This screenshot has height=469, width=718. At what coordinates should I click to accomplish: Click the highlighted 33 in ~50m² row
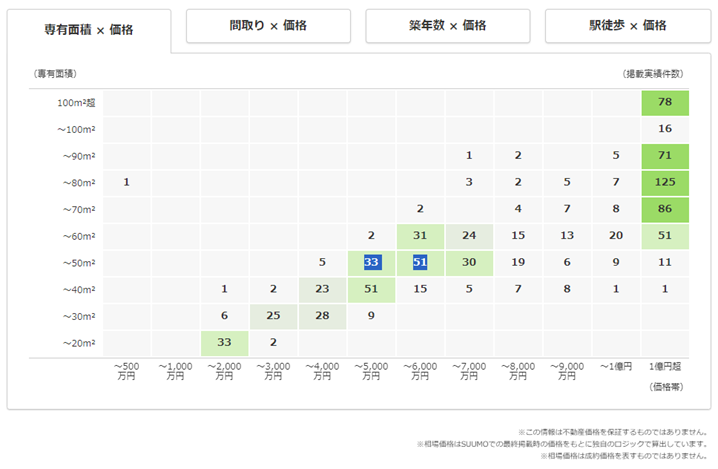[371, 263]
